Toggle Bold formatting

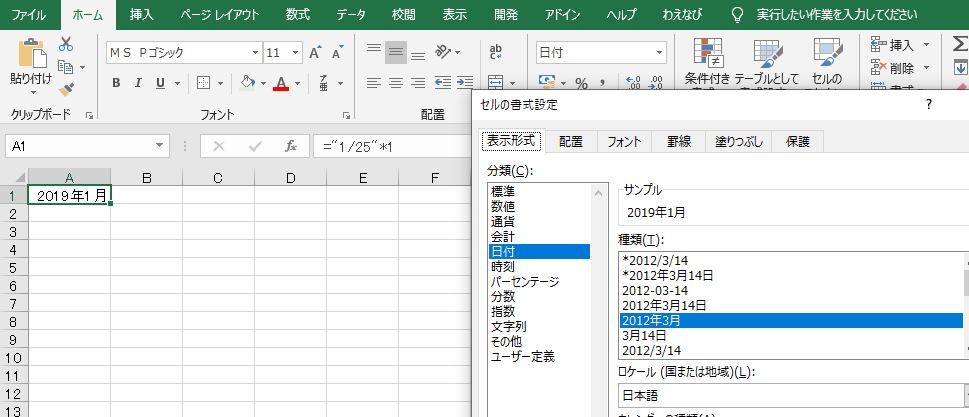(x=116, y=83)
